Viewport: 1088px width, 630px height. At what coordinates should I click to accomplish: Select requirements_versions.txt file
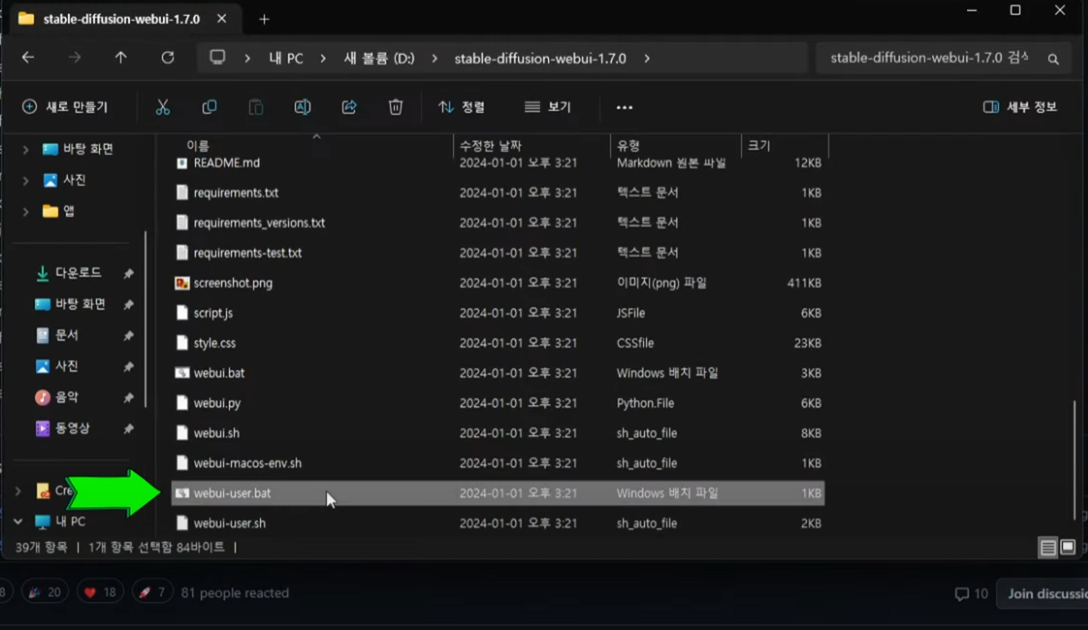498,223
